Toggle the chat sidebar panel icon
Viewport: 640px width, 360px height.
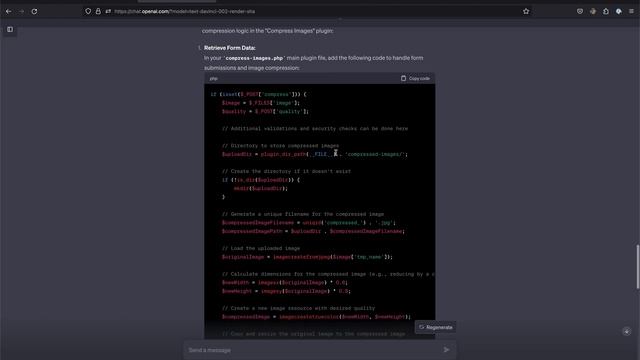click(10, 29)
